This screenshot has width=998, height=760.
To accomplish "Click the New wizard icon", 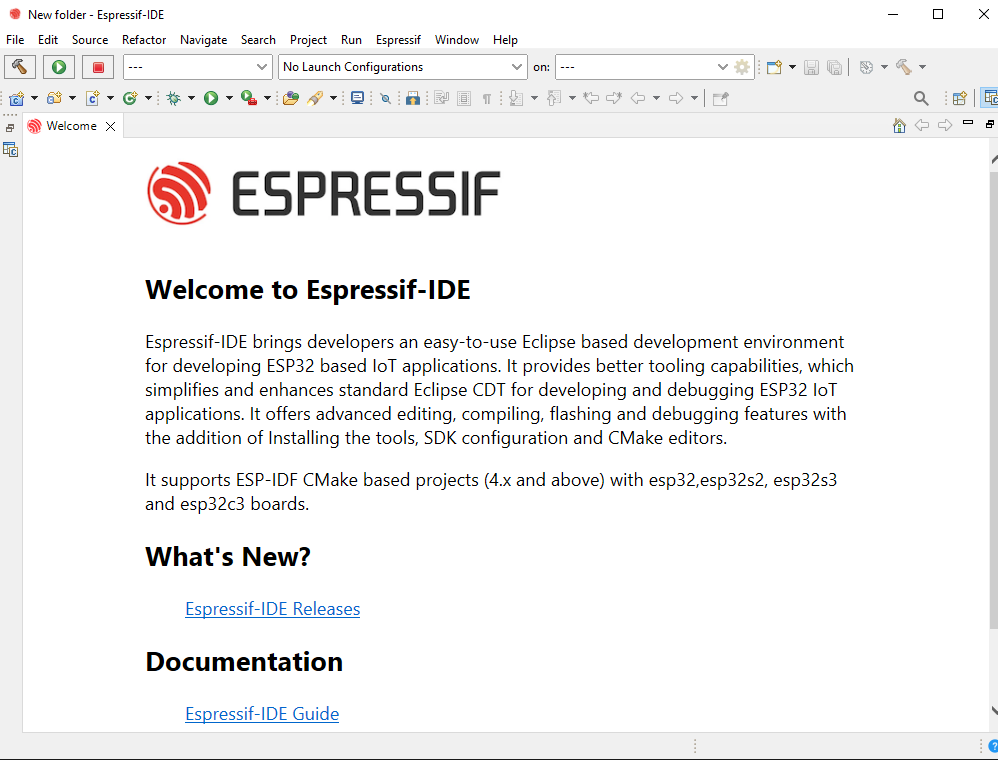I will coord(774,67).
